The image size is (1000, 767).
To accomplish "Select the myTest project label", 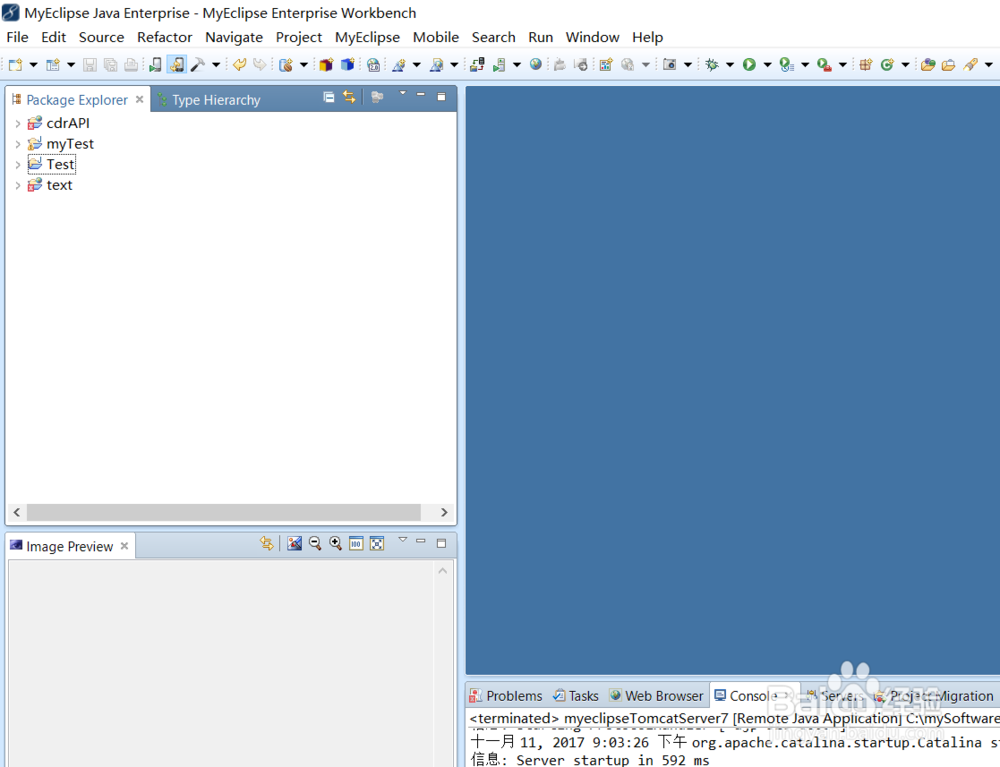I will coord(70,144).
